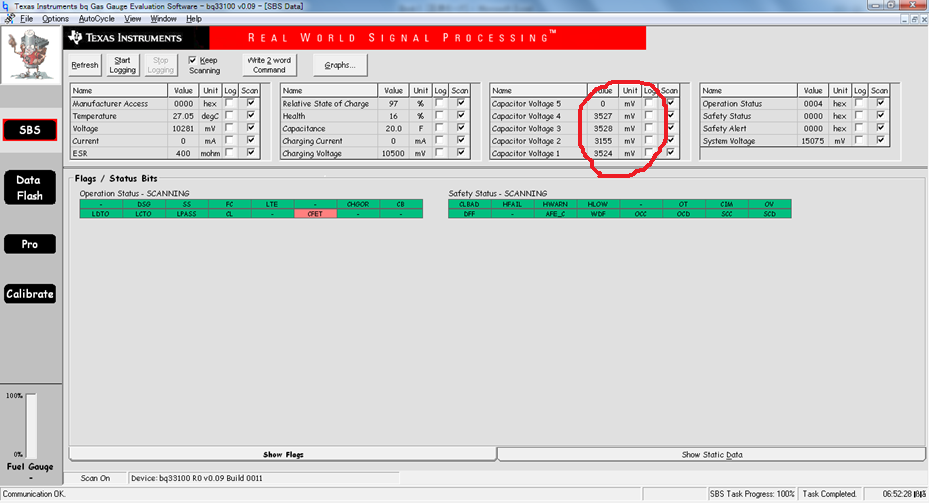The height and width of the screenshot is (503, 929).
Task: Click the Refresh button
Action: click(x=85, y=65)
